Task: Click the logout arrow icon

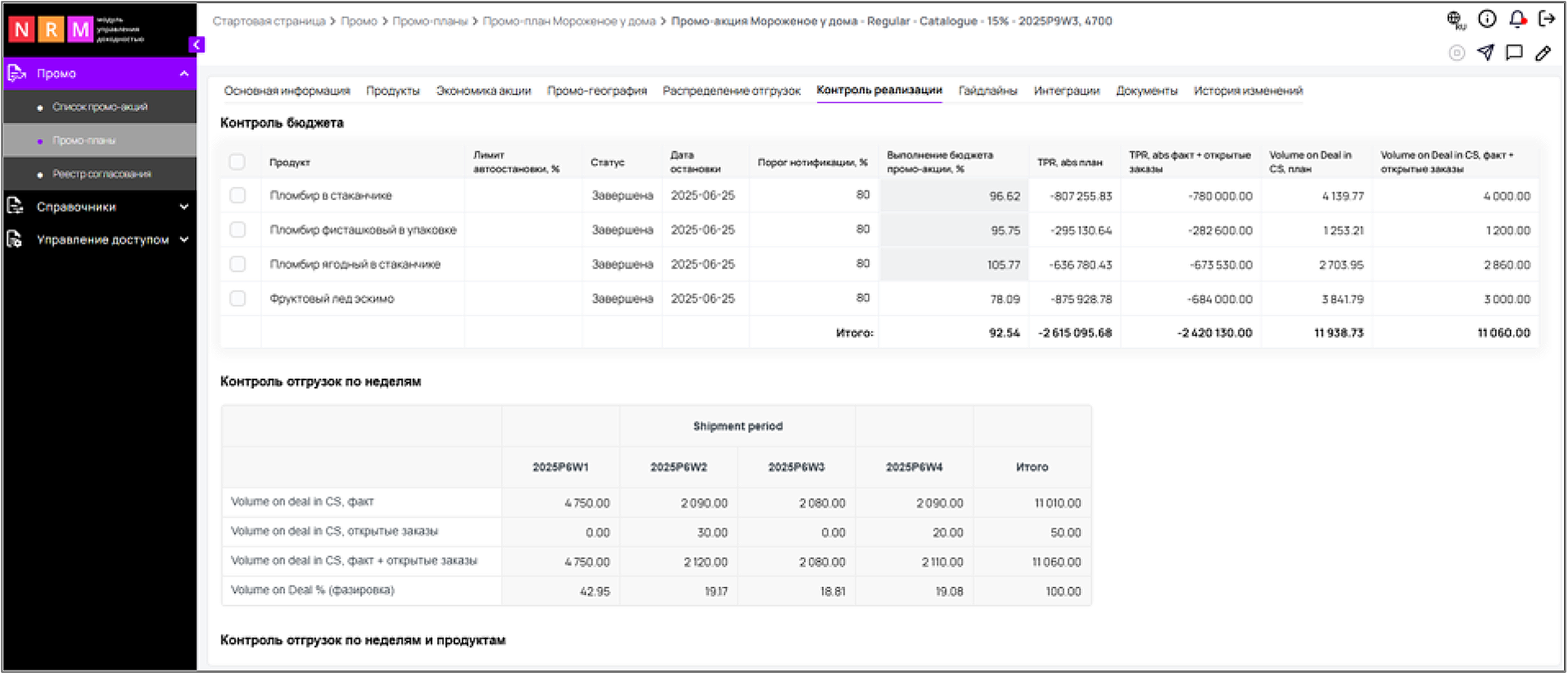Action: [x=1546, y=19]
